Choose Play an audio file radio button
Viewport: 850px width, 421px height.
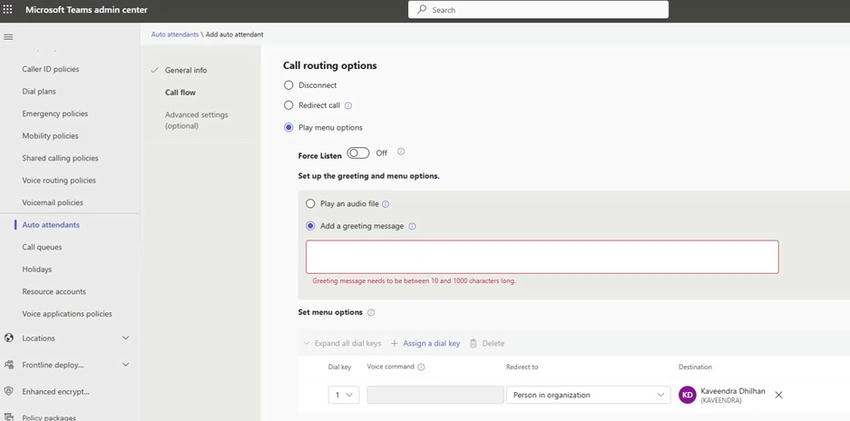click(310, 204)
